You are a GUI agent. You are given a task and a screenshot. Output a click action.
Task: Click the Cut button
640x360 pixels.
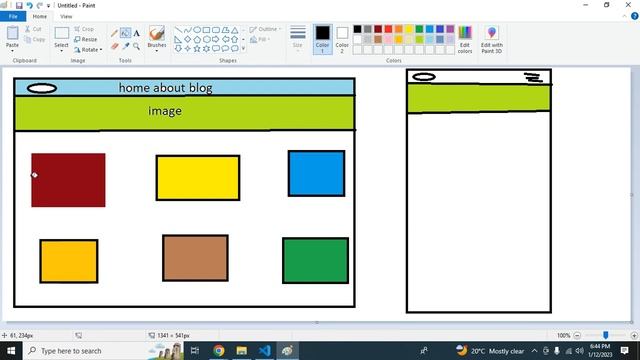33,29
